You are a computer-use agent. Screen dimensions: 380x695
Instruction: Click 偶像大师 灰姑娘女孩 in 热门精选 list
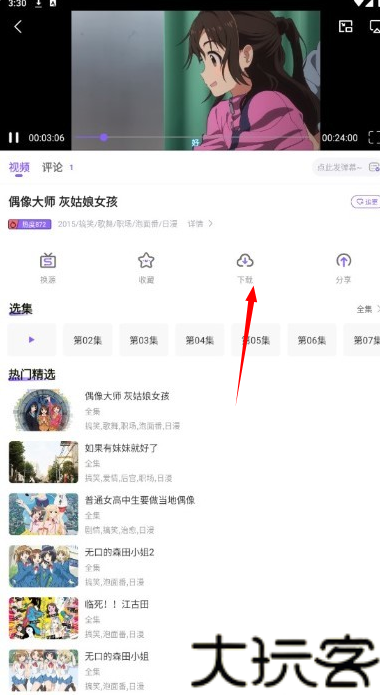[x=127, y=396]
